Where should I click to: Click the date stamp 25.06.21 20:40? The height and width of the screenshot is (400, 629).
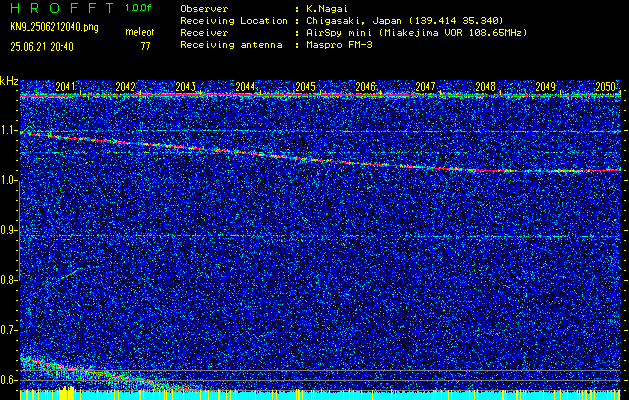42,47
